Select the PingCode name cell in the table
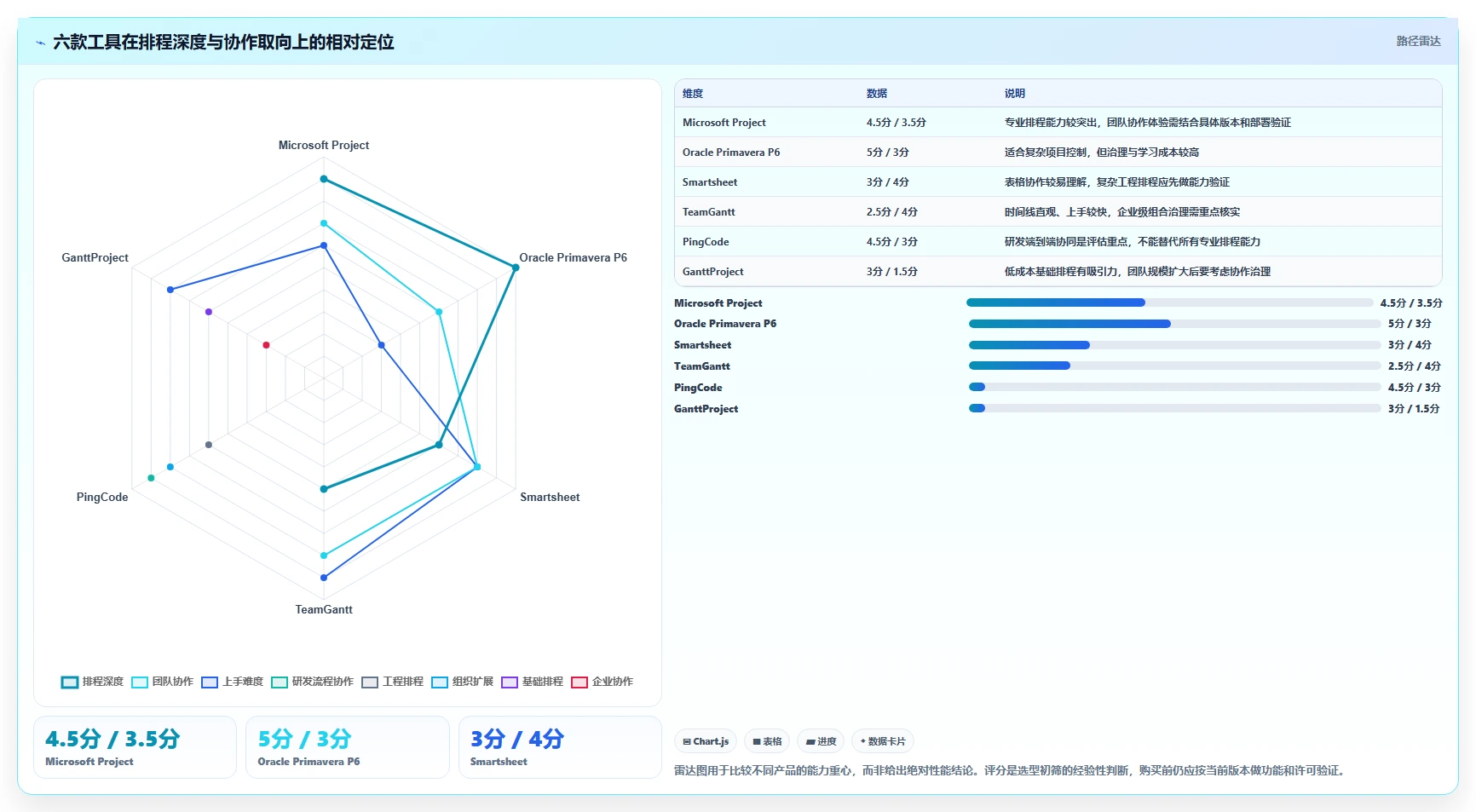The height and width of the screenshot is (812, 1476). (x=706, y=241)
